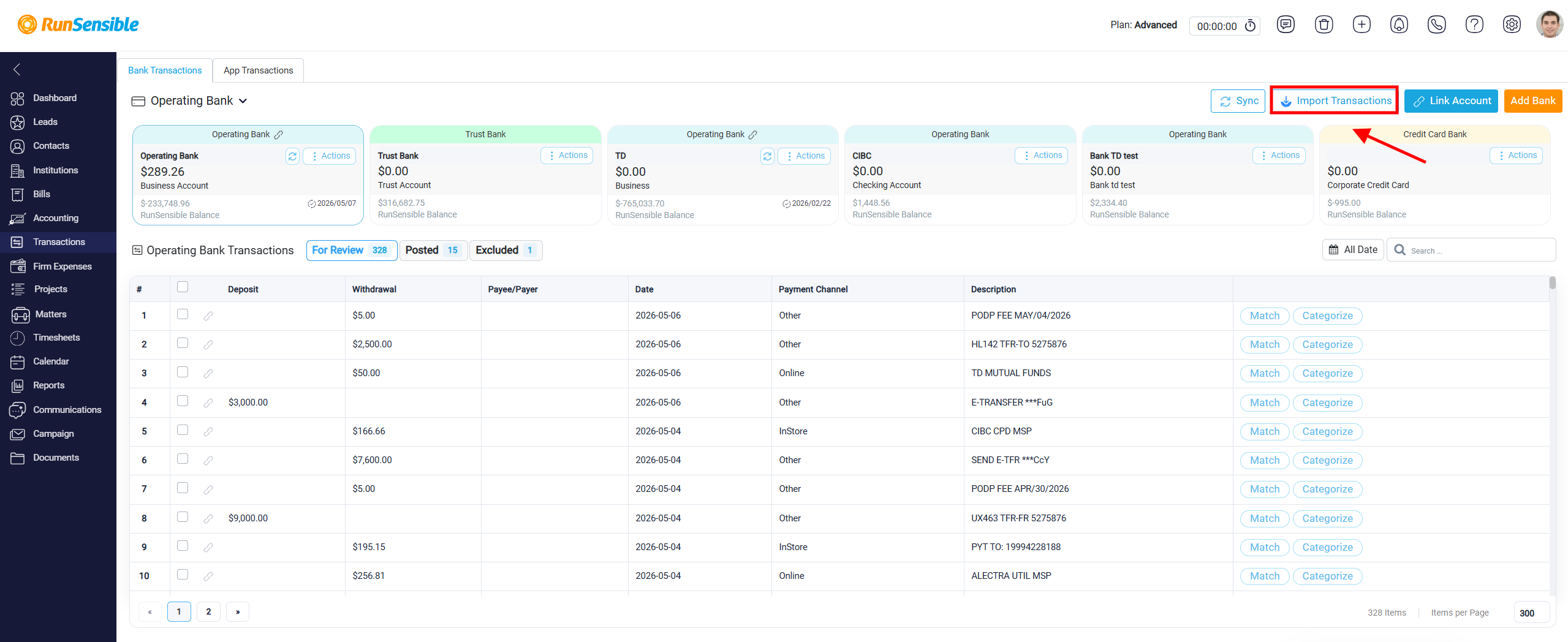Open the All Date filter
Screen dimensions: 1568x642
coord(1353,250)
